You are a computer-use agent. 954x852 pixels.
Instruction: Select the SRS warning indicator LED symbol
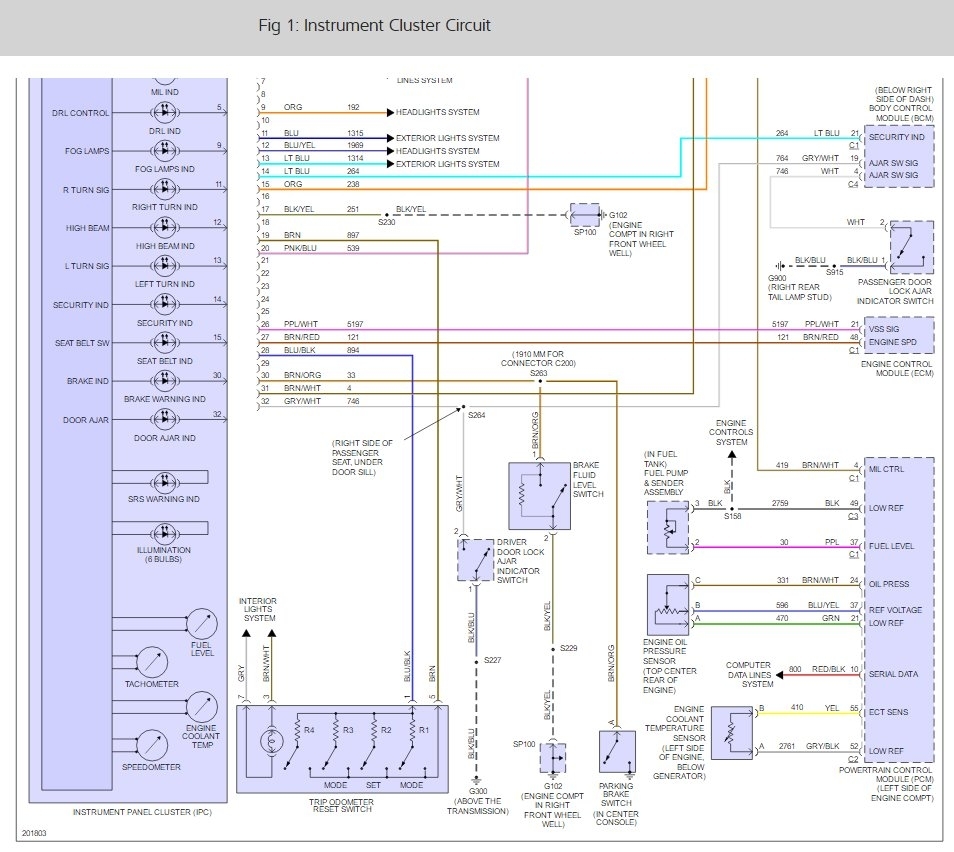click(x=165, y=482)
